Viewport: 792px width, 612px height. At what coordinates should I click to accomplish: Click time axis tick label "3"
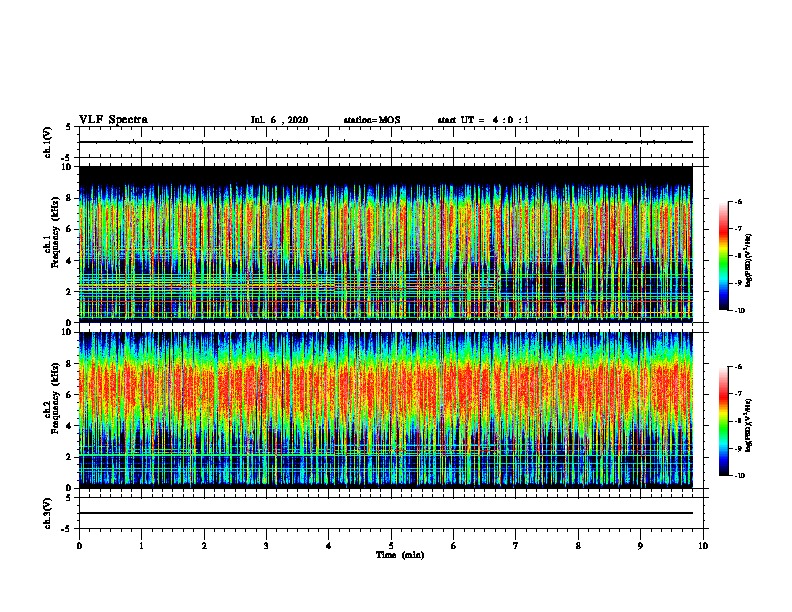266,545
